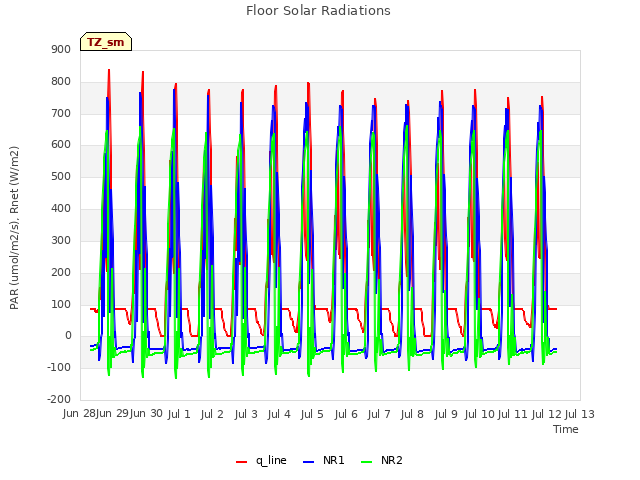Screen dimensions: 640x480
Task: Click the TZ_sm annotation label
Action: click(106, 42)
